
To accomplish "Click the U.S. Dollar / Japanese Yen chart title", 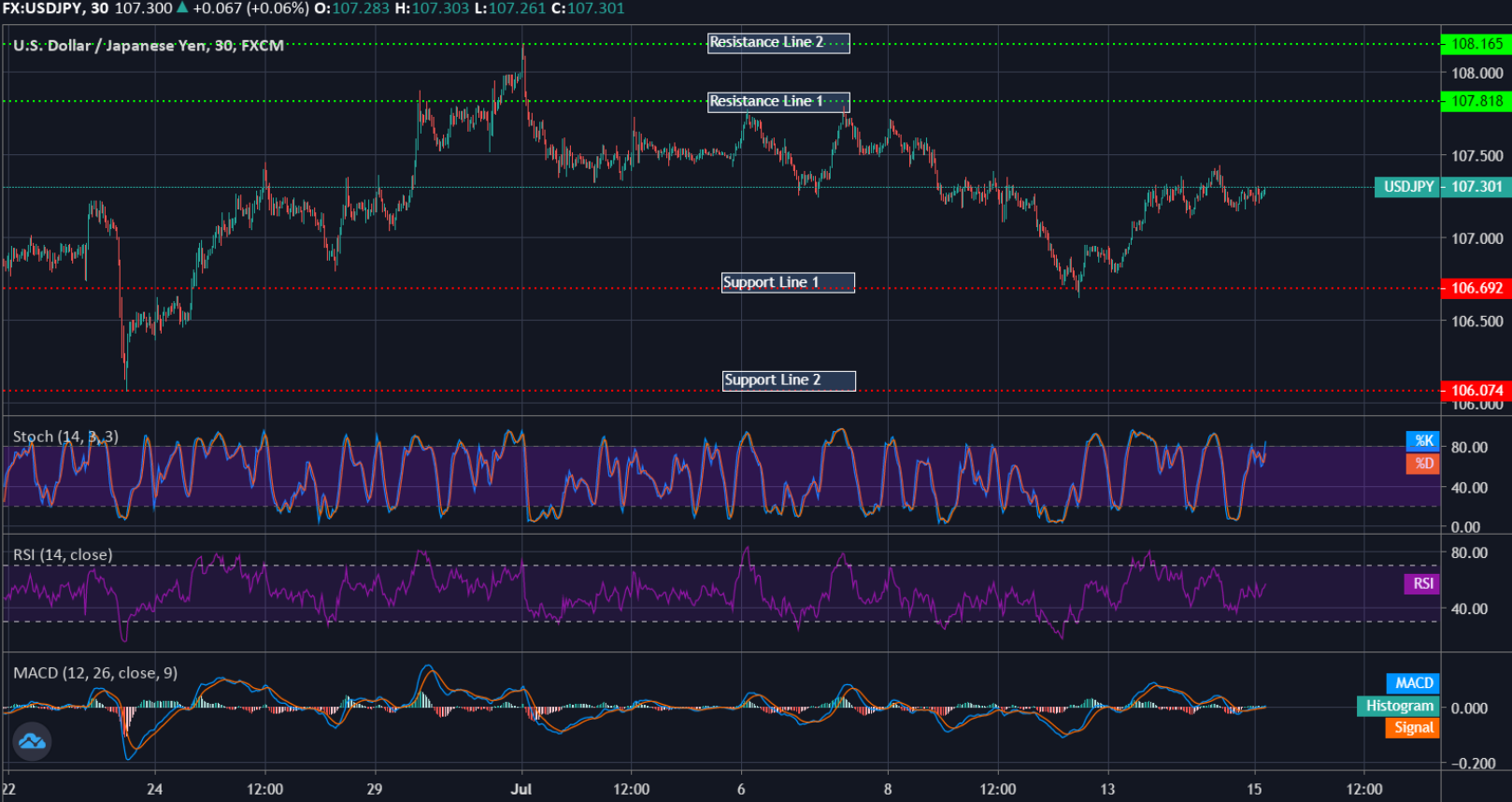I will click(x=148, y=45).
